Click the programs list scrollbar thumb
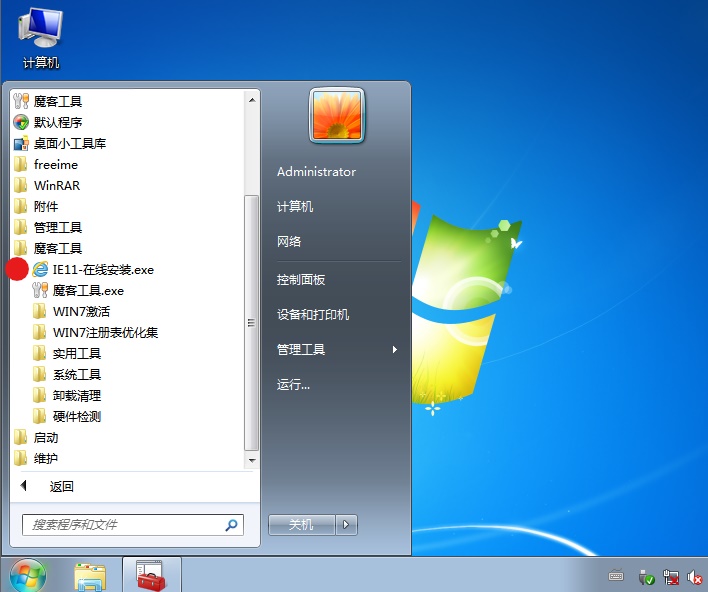708x592 pixels. click(252, 323)
